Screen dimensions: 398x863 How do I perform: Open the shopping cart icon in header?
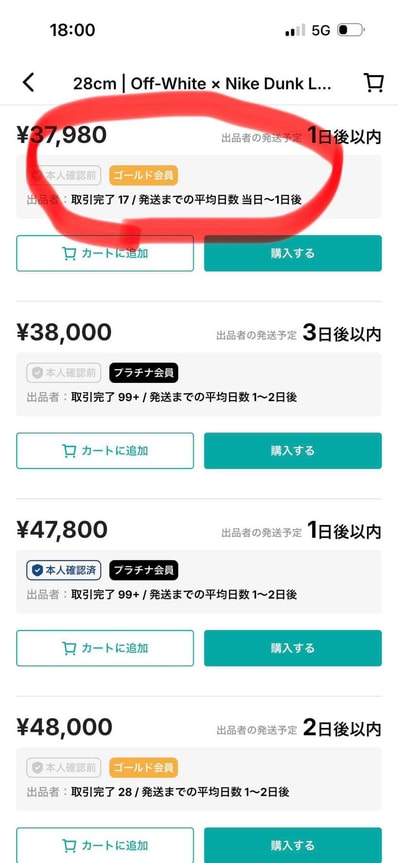tap(374, 83)
